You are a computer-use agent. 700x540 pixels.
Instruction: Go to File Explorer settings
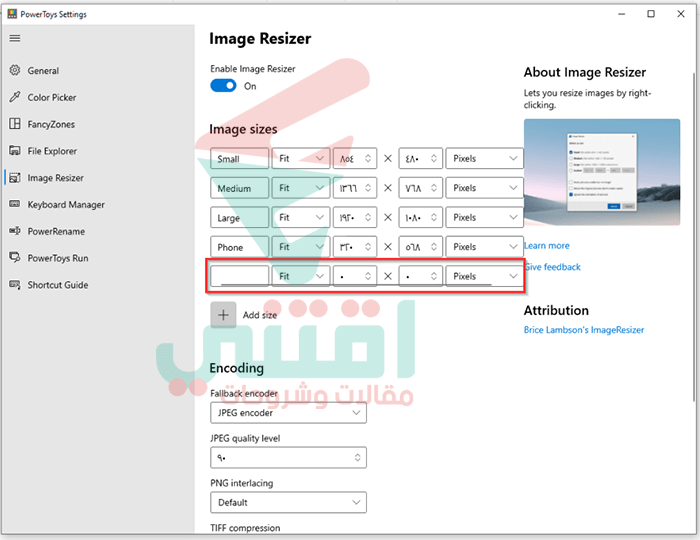coord(52,151)
